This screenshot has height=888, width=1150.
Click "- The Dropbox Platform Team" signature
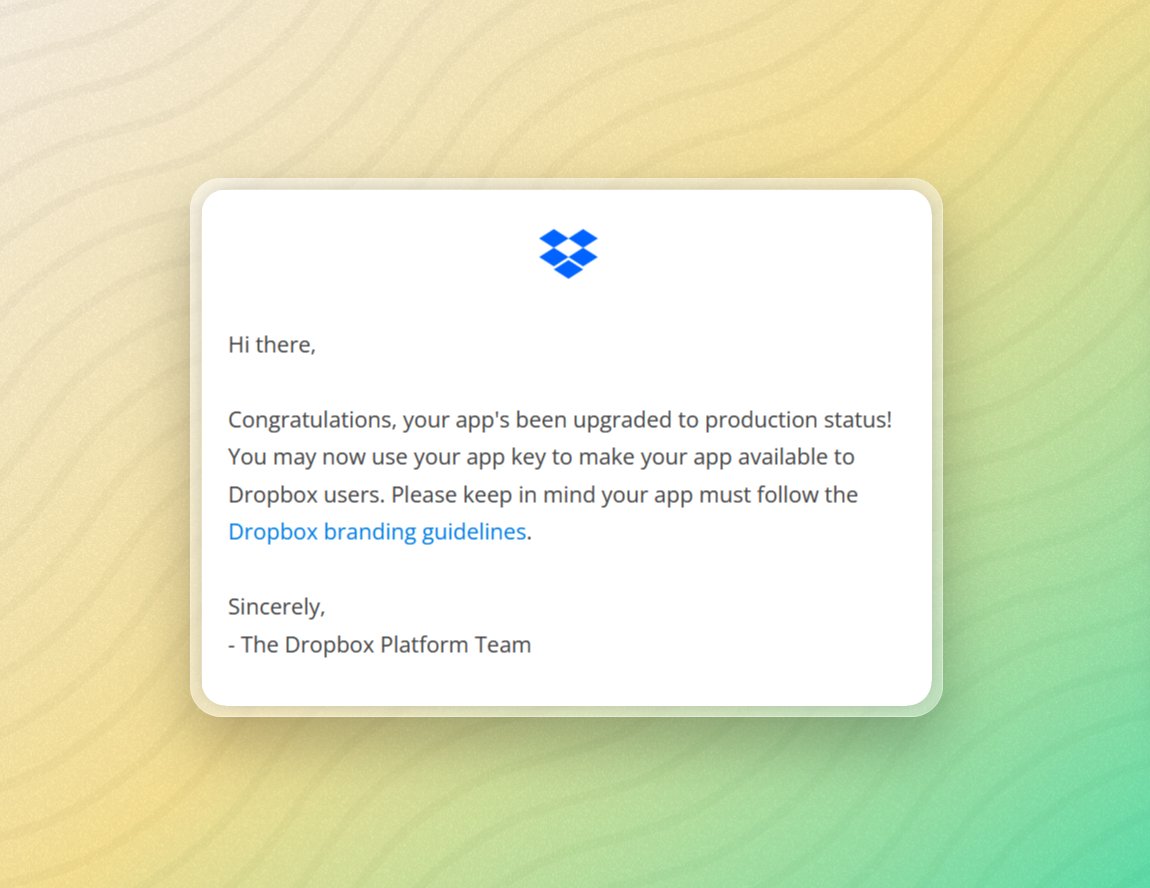[380, 645]
